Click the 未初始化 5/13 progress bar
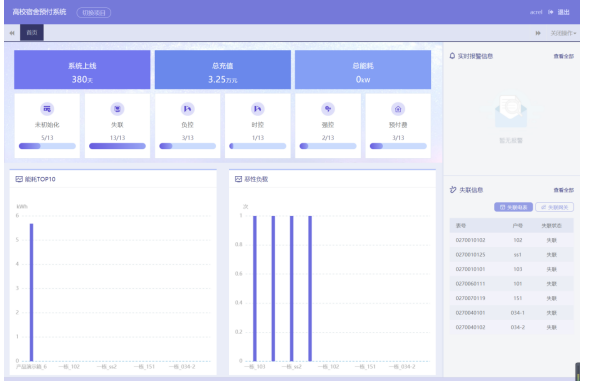This screenshot has height=384, width=590. [x=47, y=146]
